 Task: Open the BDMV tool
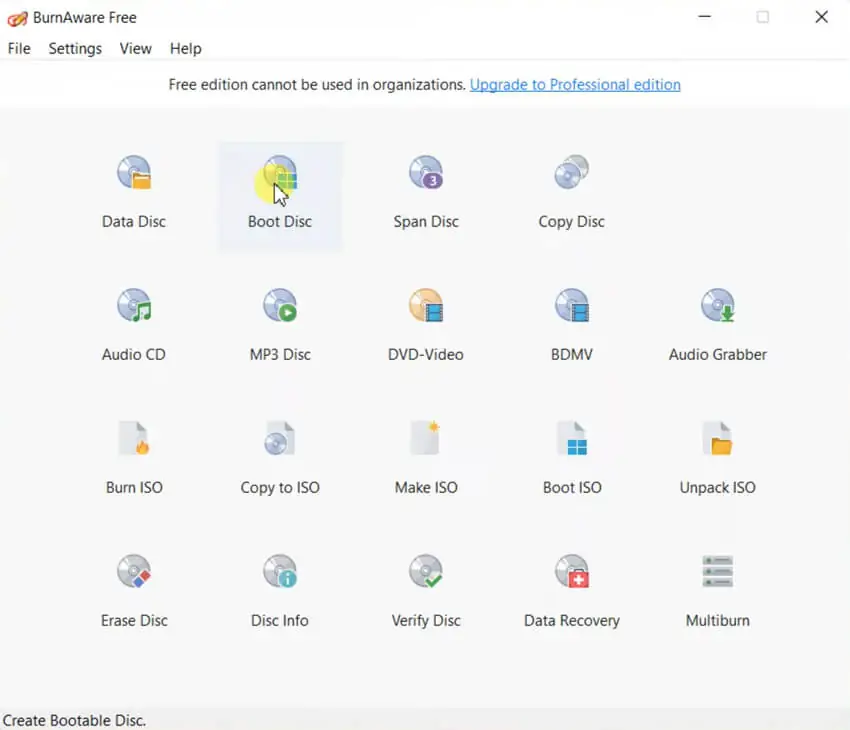pyautogui.click(x=571, y=324)
